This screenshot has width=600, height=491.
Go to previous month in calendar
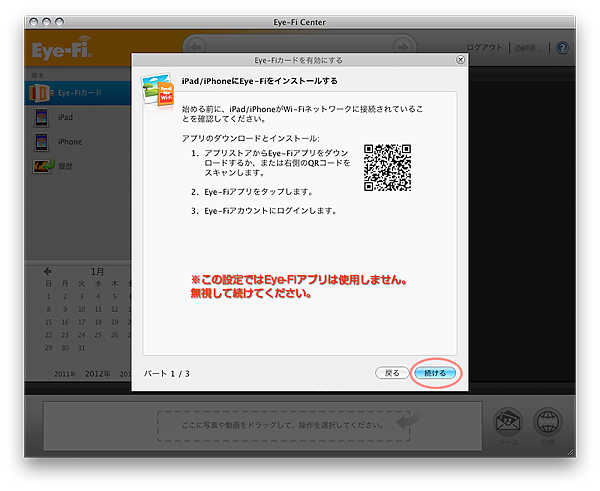[47, 271]
